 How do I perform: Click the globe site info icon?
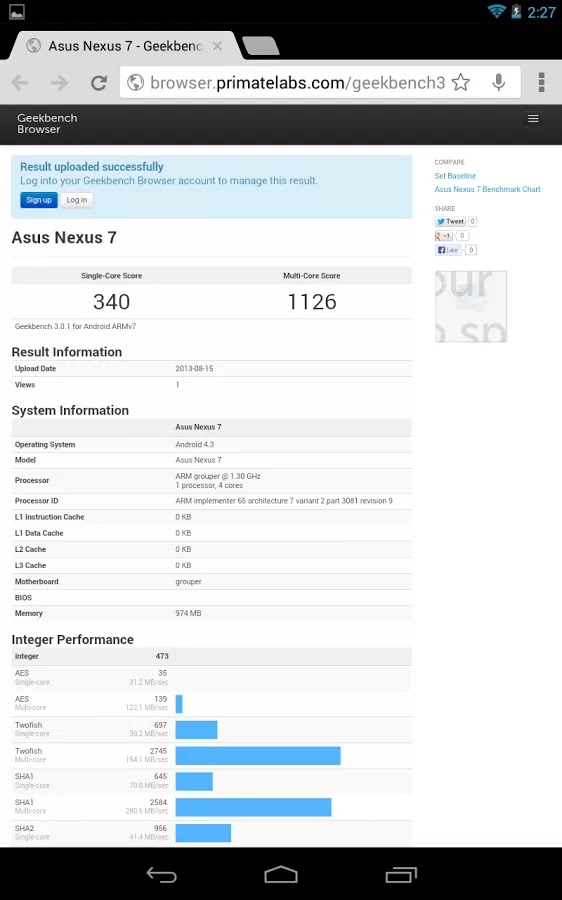(x=135, y=83)
